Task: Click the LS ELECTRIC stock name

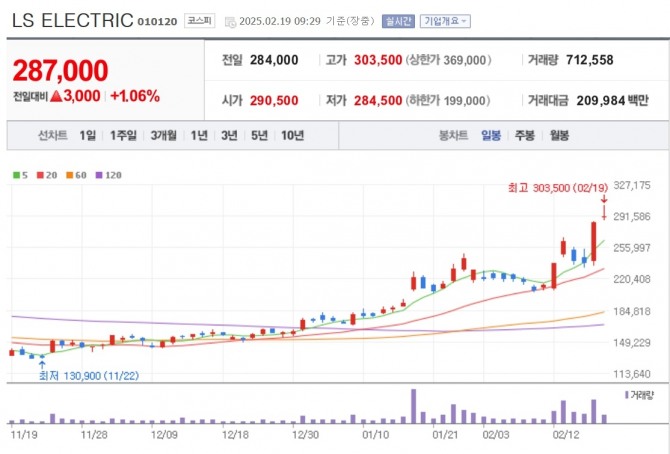Action: pos(73,21)
